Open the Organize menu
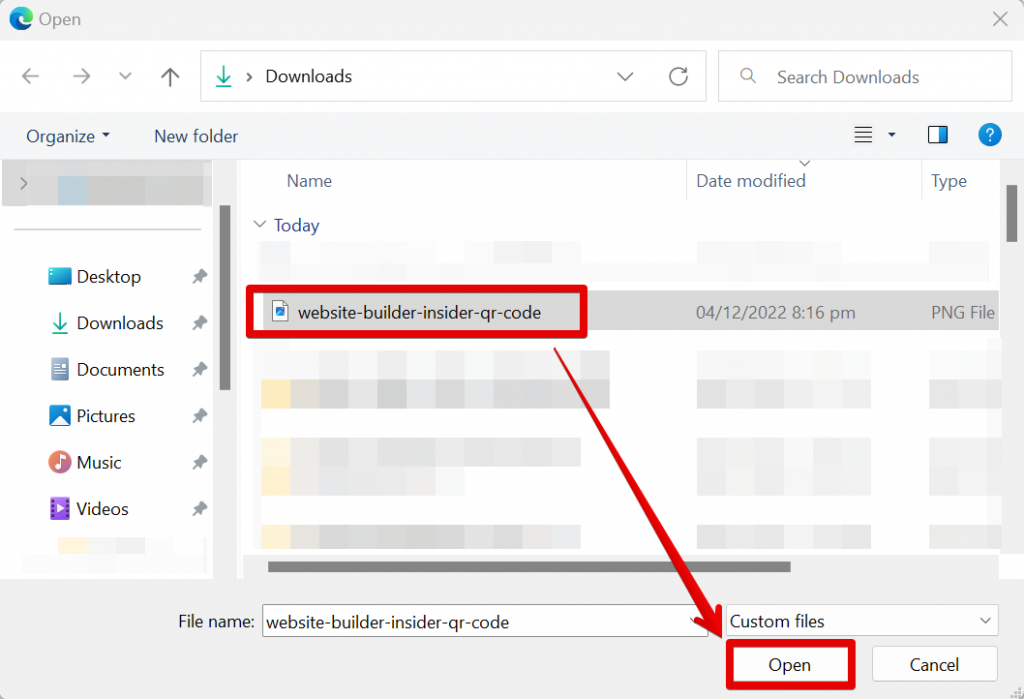The image size is (1024, 699). click(x=68, y=136)
